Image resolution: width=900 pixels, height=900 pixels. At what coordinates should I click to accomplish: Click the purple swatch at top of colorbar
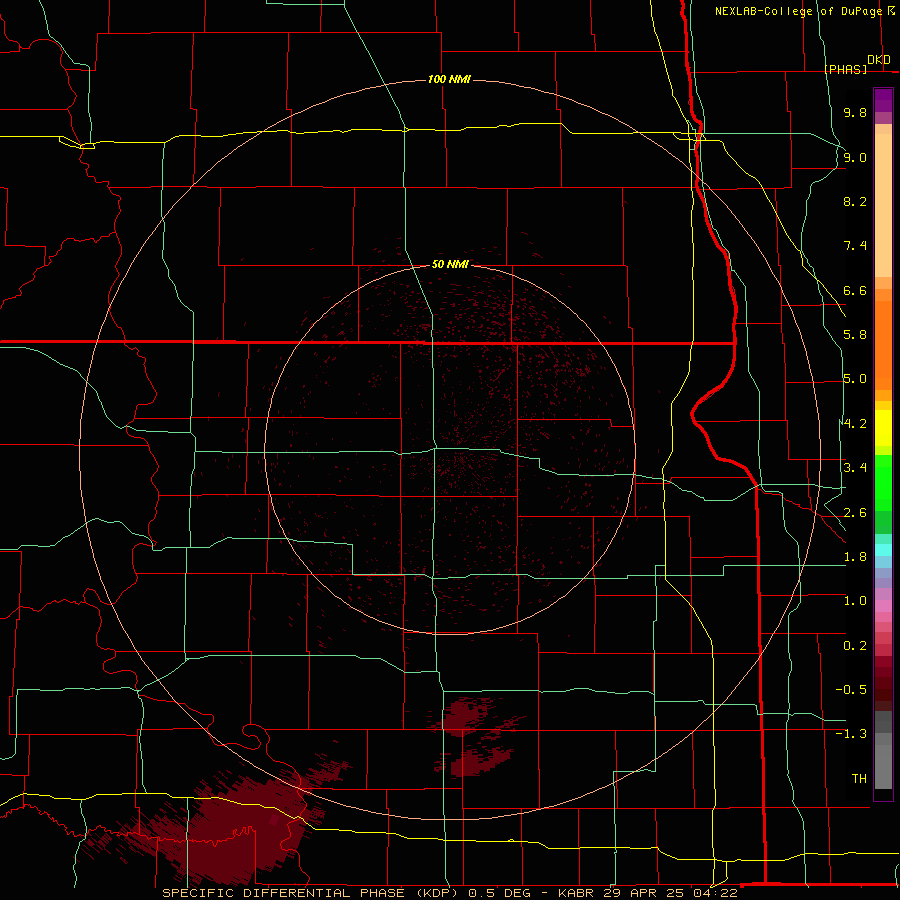[883, 100]
